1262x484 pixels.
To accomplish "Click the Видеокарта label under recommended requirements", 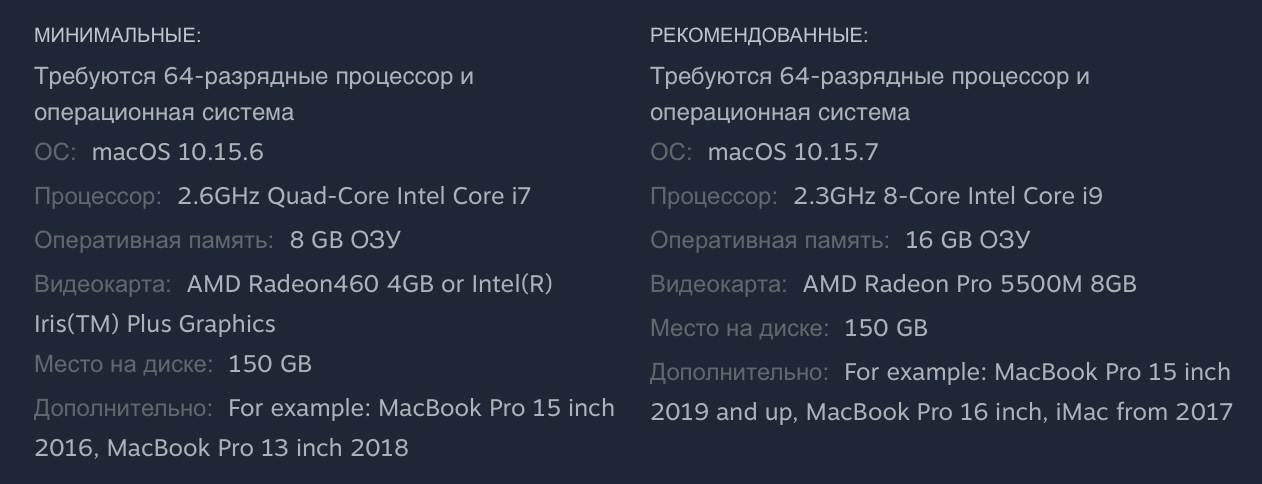I will (x=718, y=284).
